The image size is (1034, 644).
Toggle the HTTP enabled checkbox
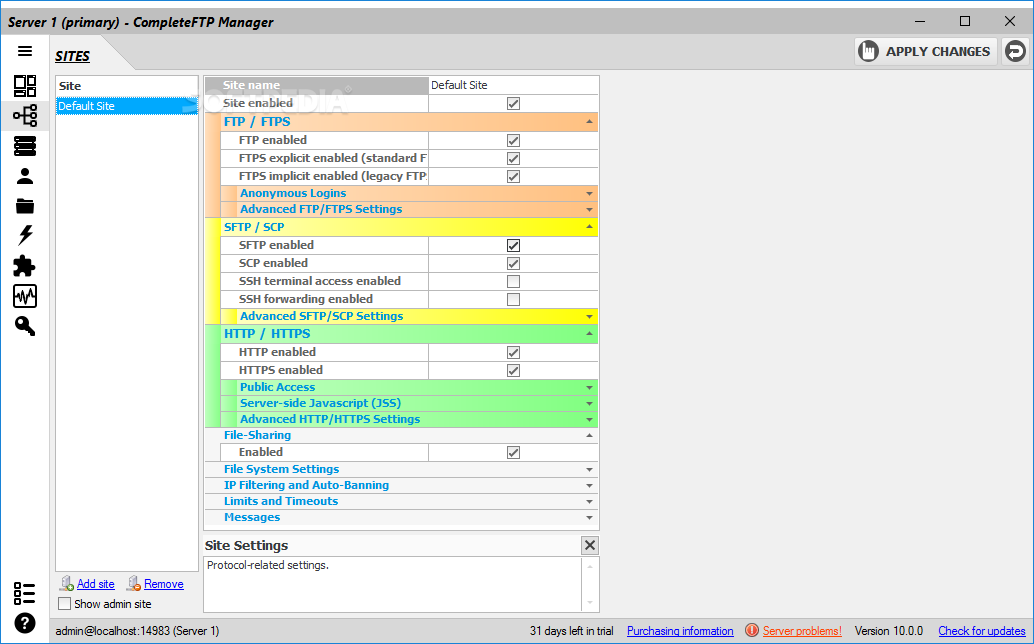click(513, 353)
